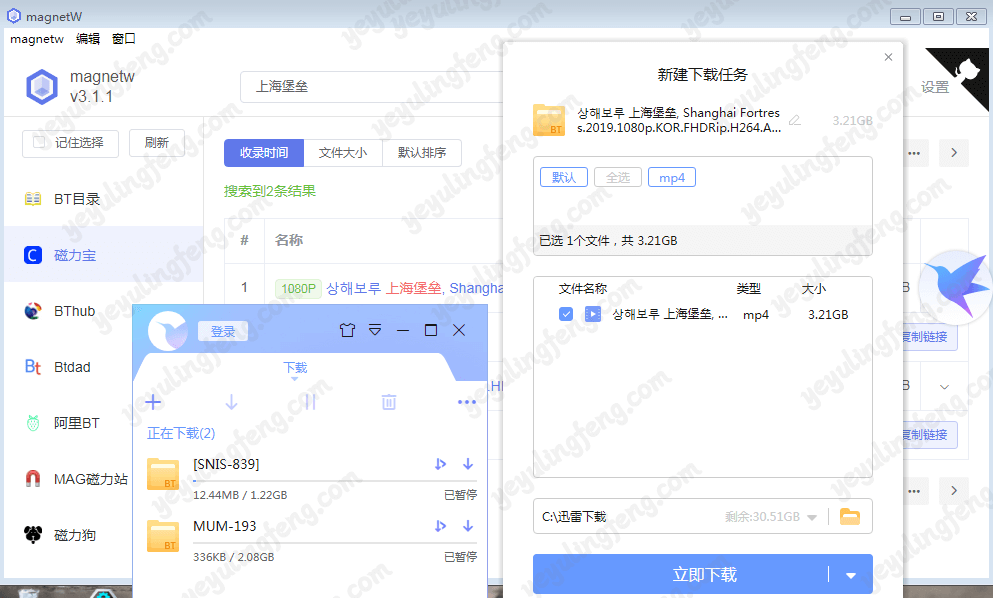Click pause icon in Xunlei toolbar
Screen dimensions: 993x598
click(x=310, y=402)
